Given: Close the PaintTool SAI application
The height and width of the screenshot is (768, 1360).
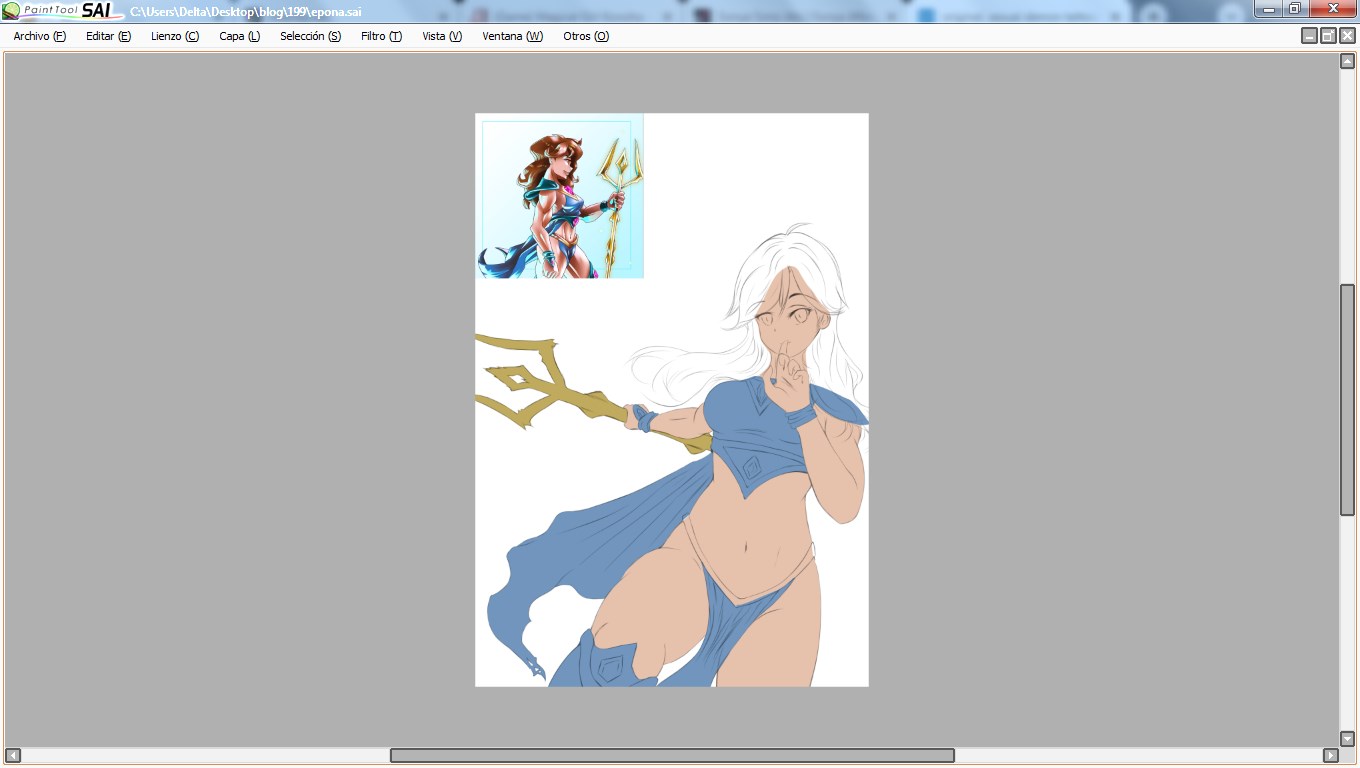Looking at the screenshot, I should [x=1332, y=9].
